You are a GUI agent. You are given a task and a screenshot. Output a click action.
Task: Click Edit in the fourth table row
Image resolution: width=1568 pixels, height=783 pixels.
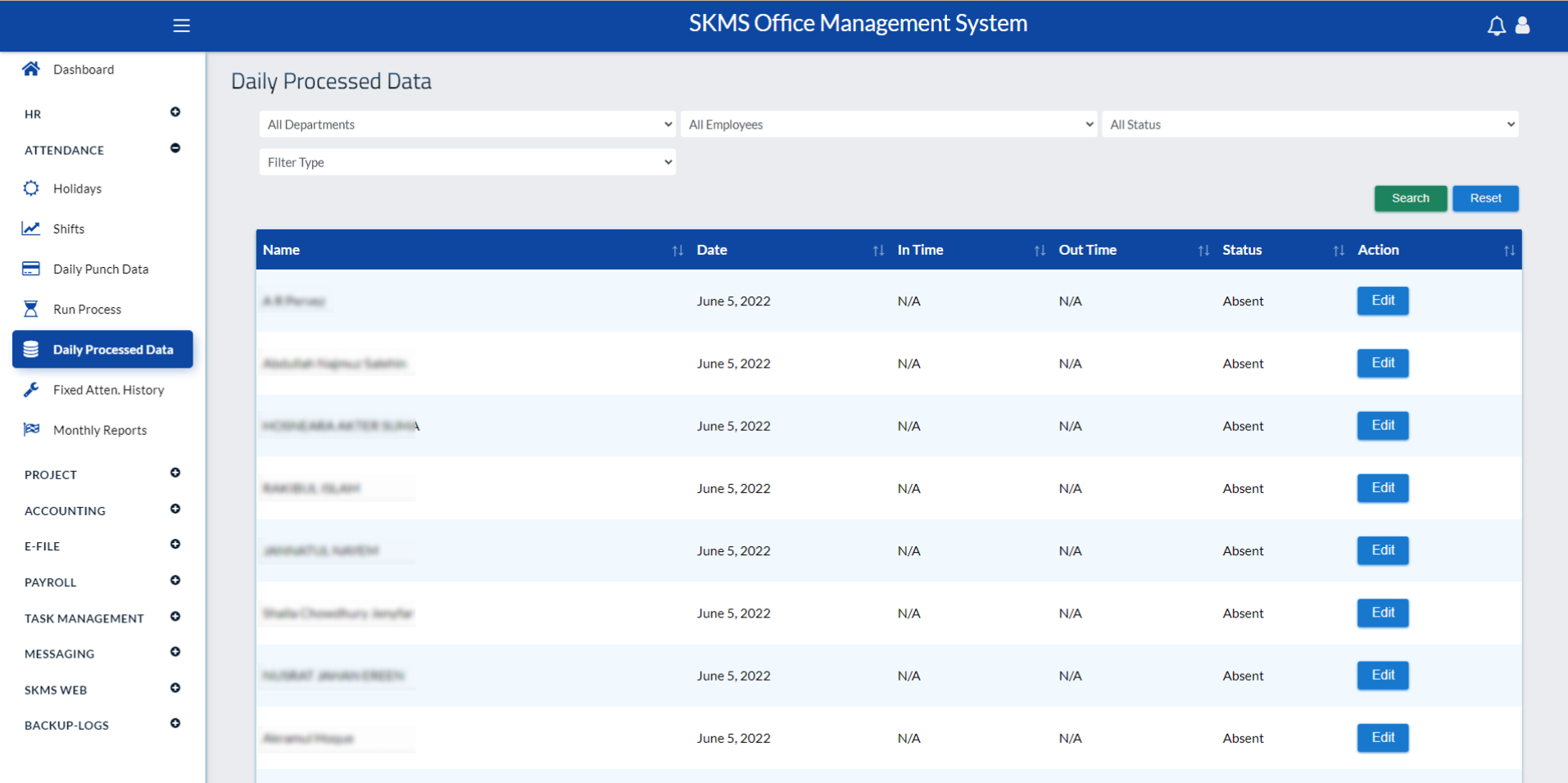(1383, 487)
